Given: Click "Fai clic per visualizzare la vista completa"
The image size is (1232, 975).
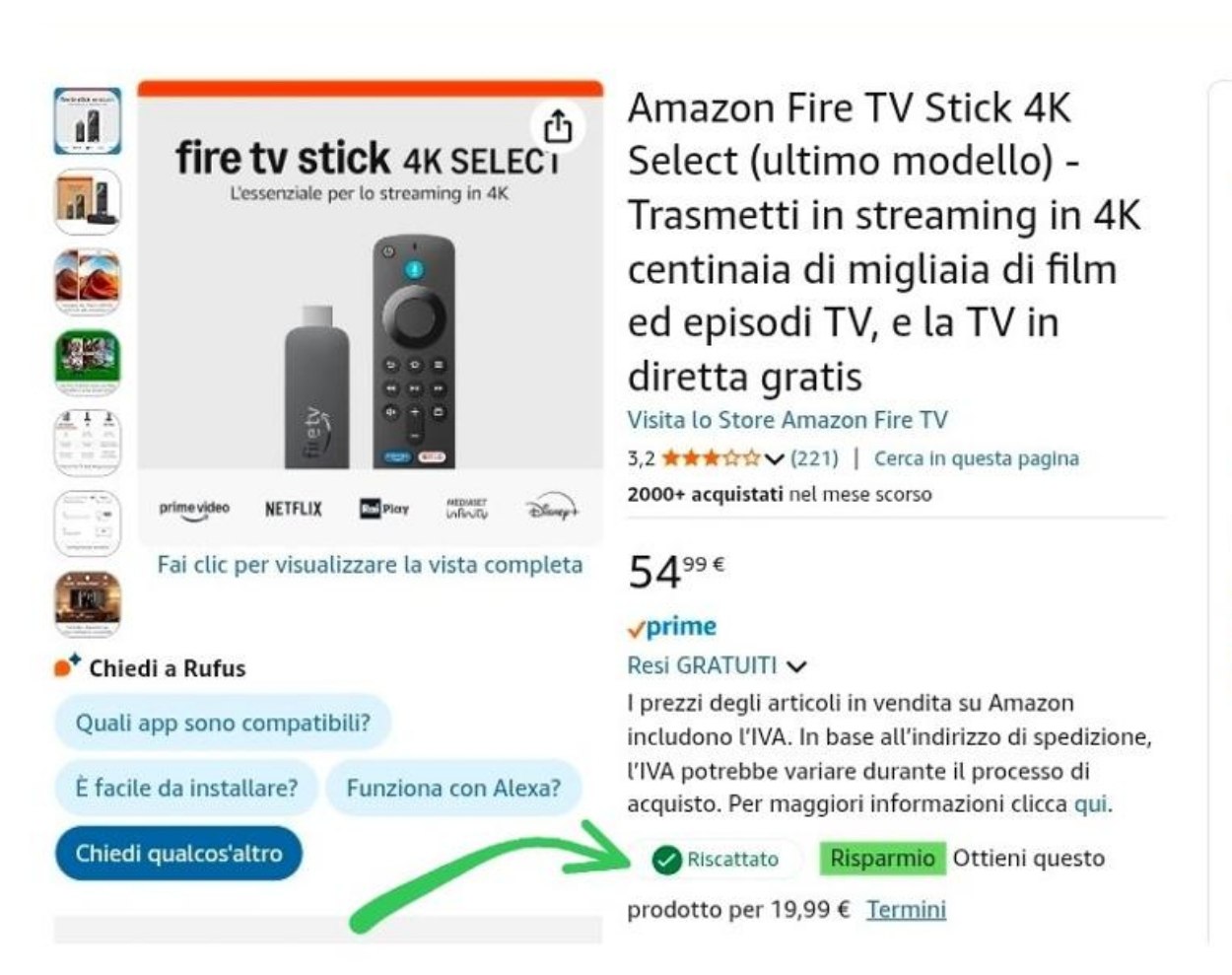Looking at the screenshot, I should pyautogui.click(x=370, y=565).
